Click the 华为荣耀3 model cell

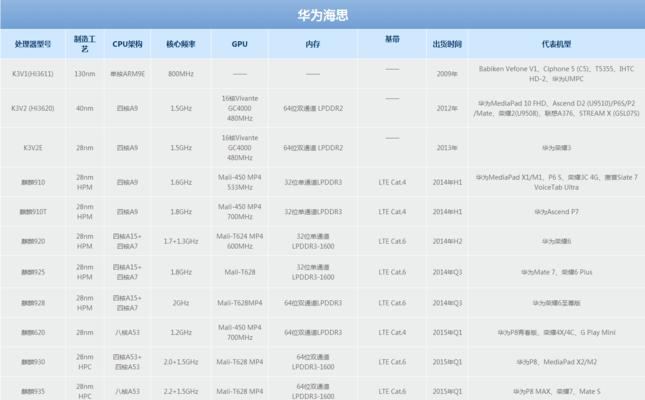(556, 148)
